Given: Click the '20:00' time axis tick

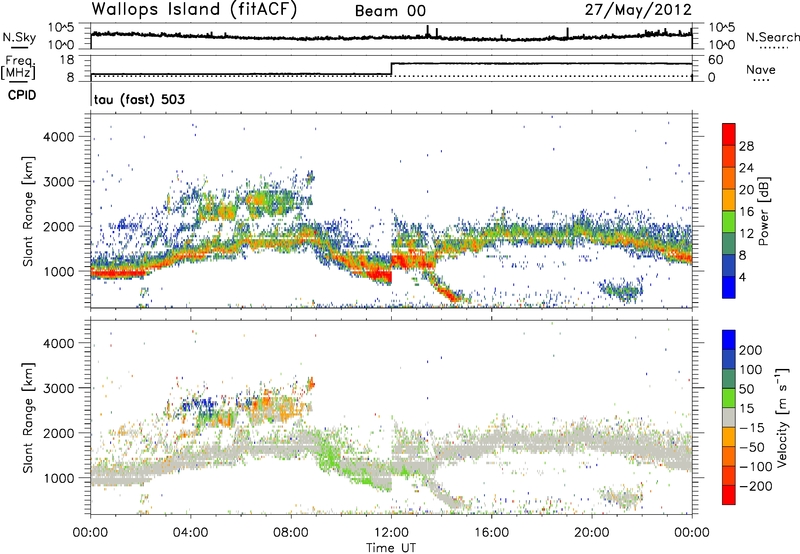Looking at the screenshot, I should tap(592, 533).
